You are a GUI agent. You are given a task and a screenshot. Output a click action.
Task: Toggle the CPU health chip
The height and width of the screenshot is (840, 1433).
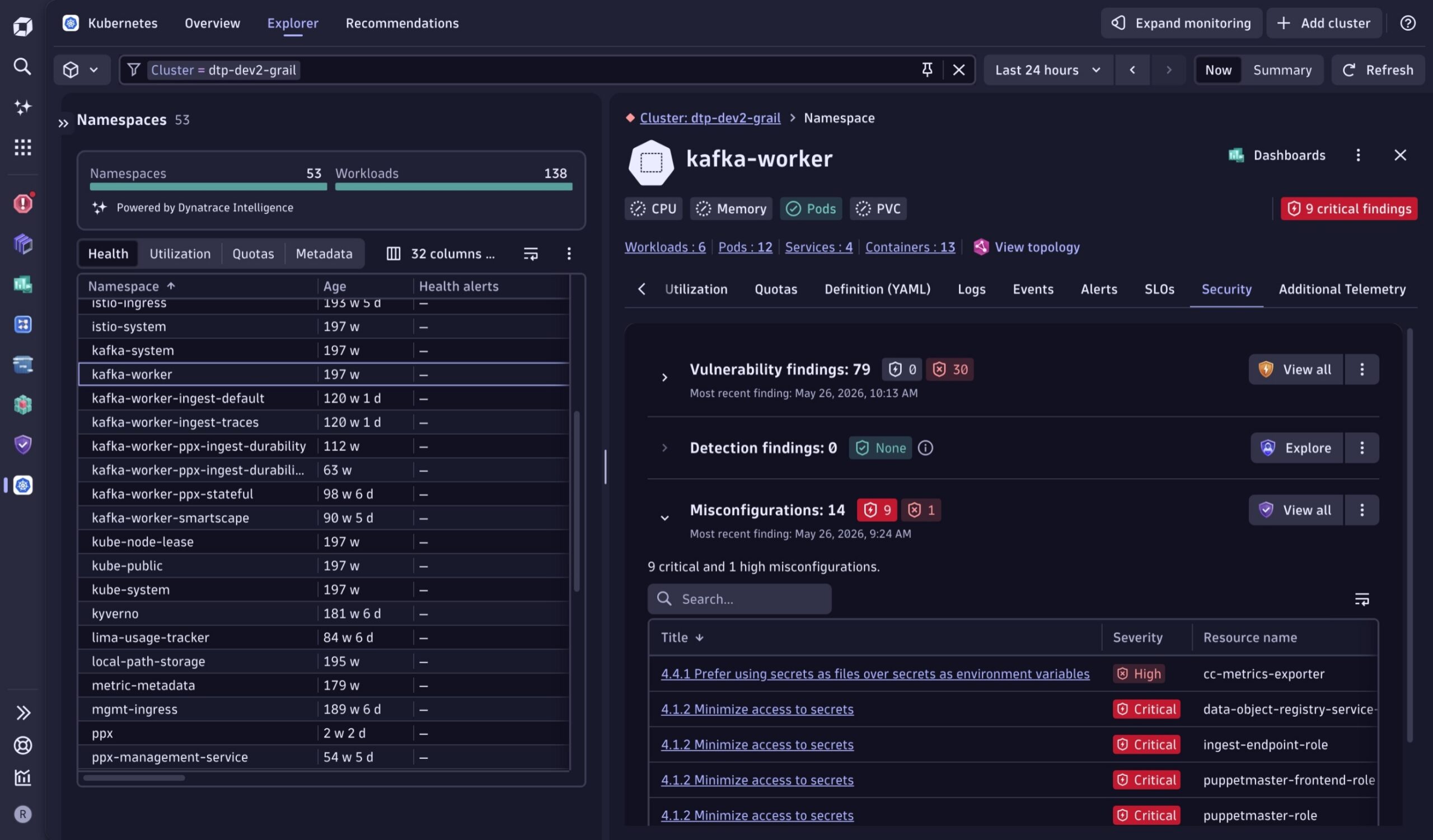point(653,209)
